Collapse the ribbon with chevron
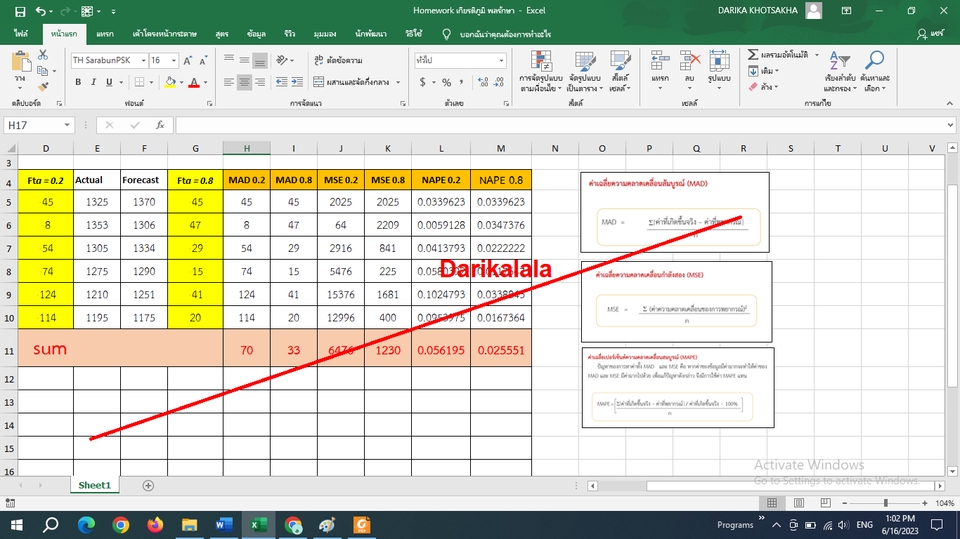Screen dimensions: 960x539 [950, 103]
